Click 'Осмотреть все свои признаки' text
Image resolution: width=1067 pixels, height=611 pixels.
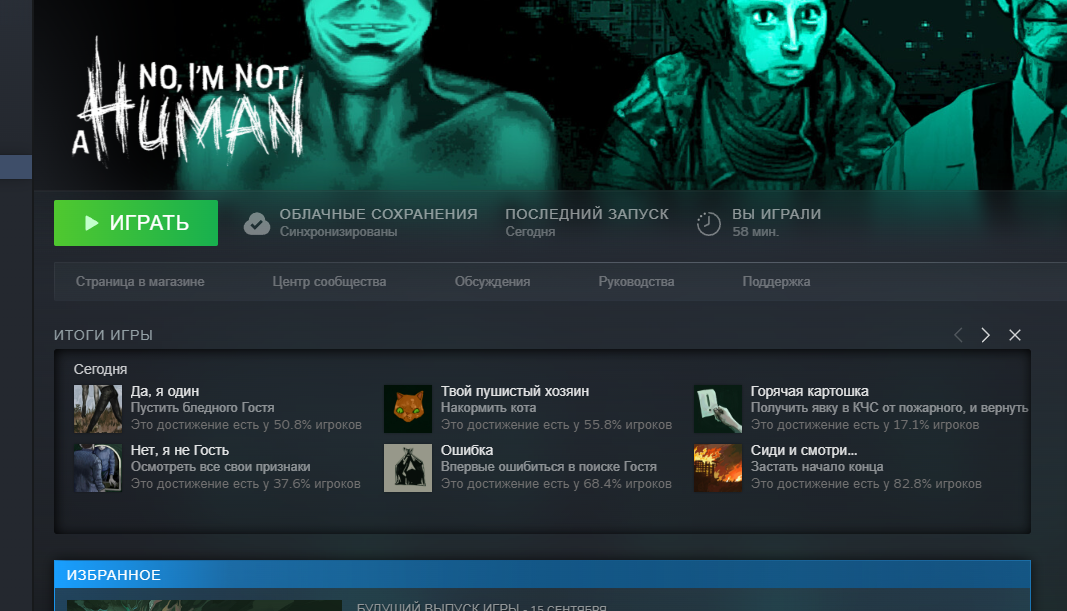coord(220,467)
